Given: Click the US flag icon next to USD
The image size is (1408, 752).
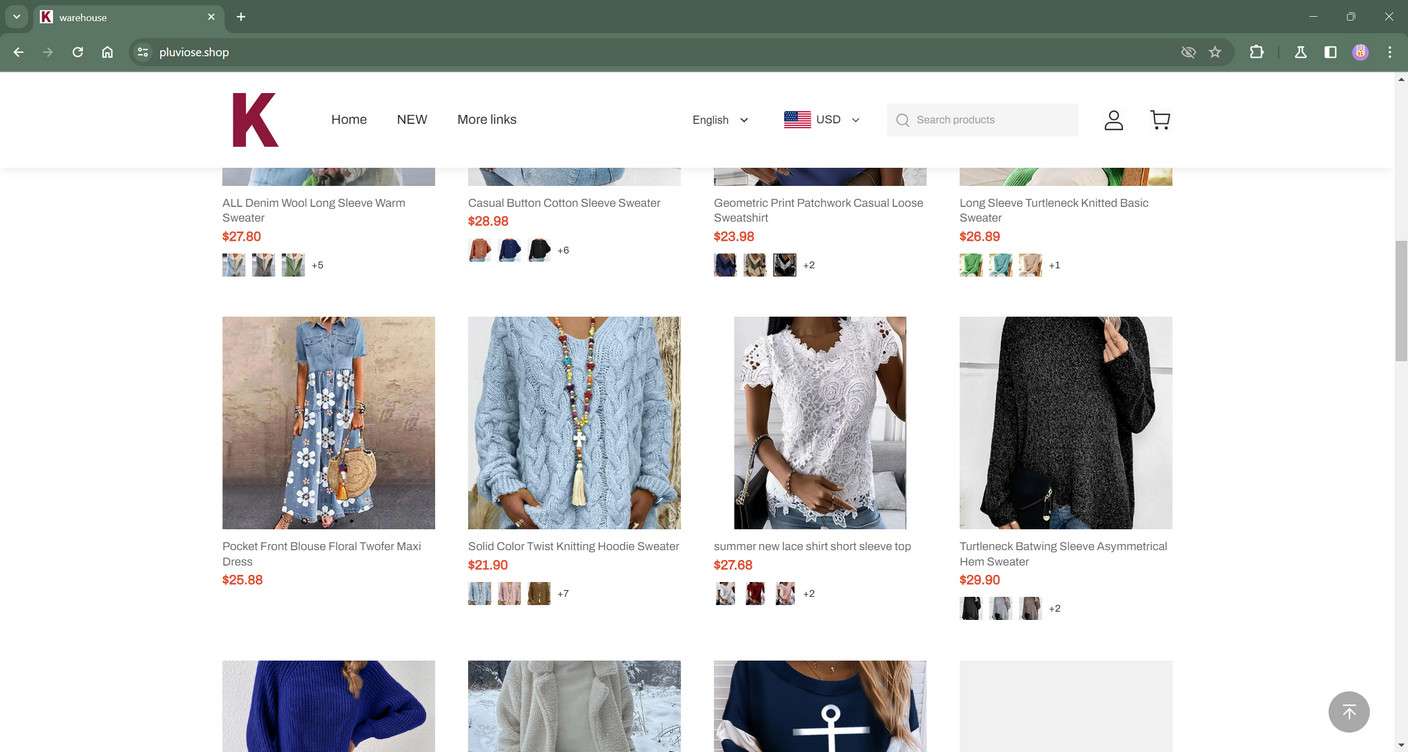Looking at the screenshot, I should click(797, 119).
